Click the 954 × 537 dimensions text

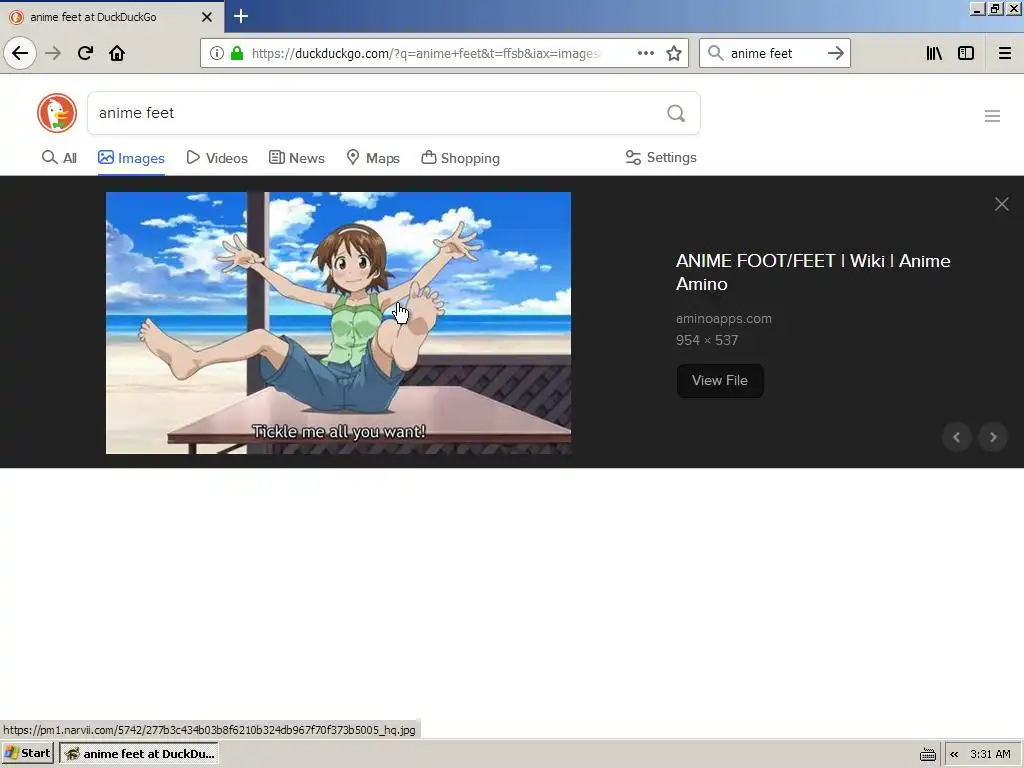tap(707, 340)
